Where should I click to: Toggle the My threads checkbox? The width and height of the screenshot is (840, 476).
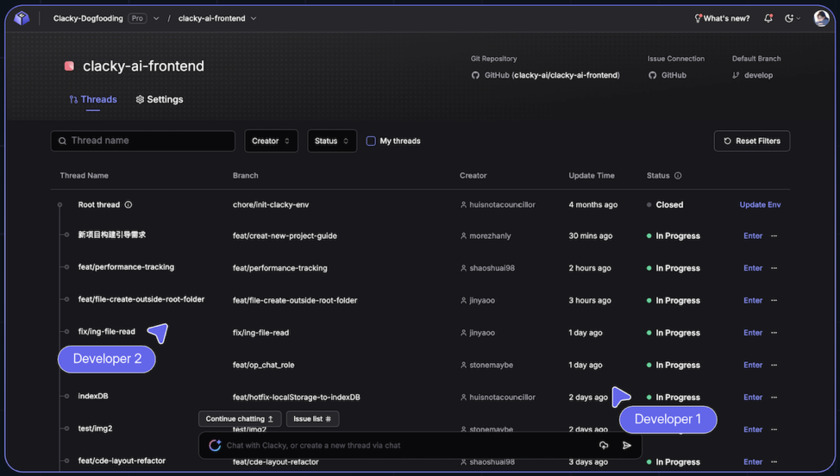pos(371,141)
